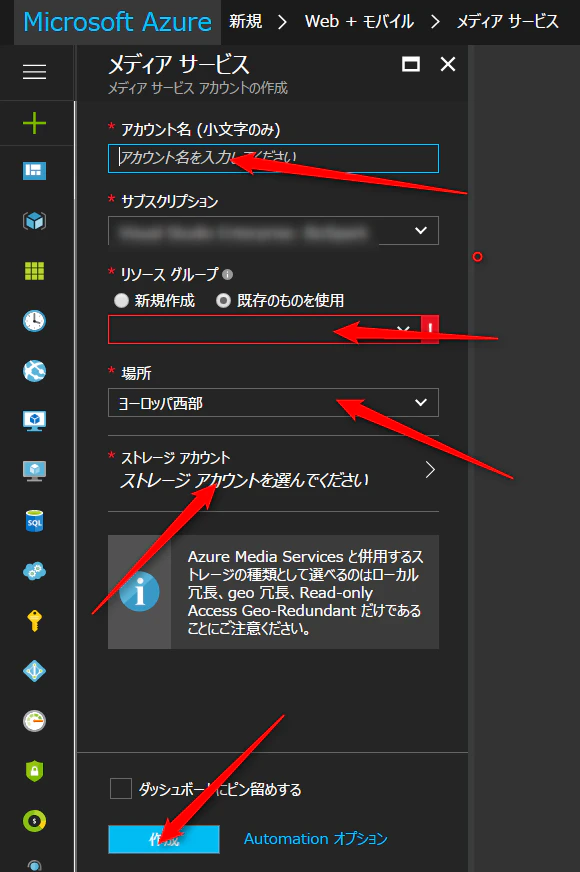
Task: Open the hamburger menu in the sidebar
Action: coord(34,72)
